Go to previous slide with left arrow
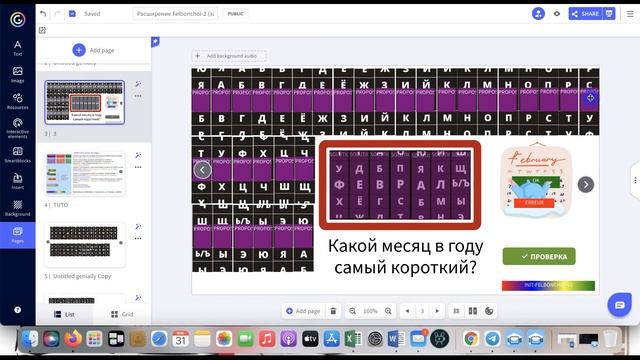 click(202, 170)
